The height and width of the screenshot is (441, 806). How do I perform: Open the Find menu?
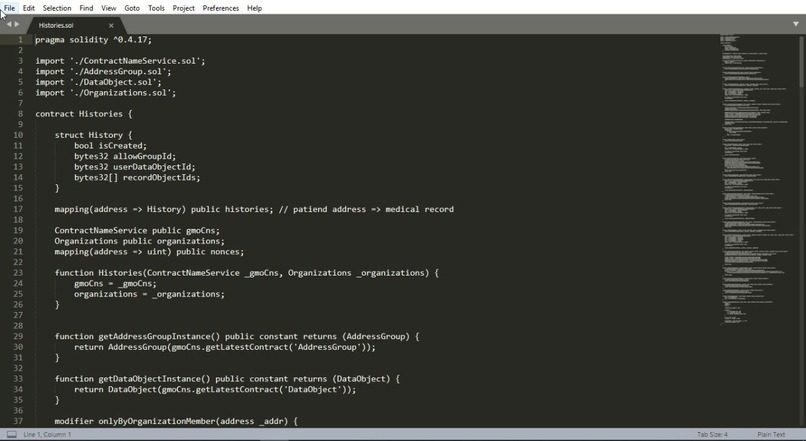(86, 8)
